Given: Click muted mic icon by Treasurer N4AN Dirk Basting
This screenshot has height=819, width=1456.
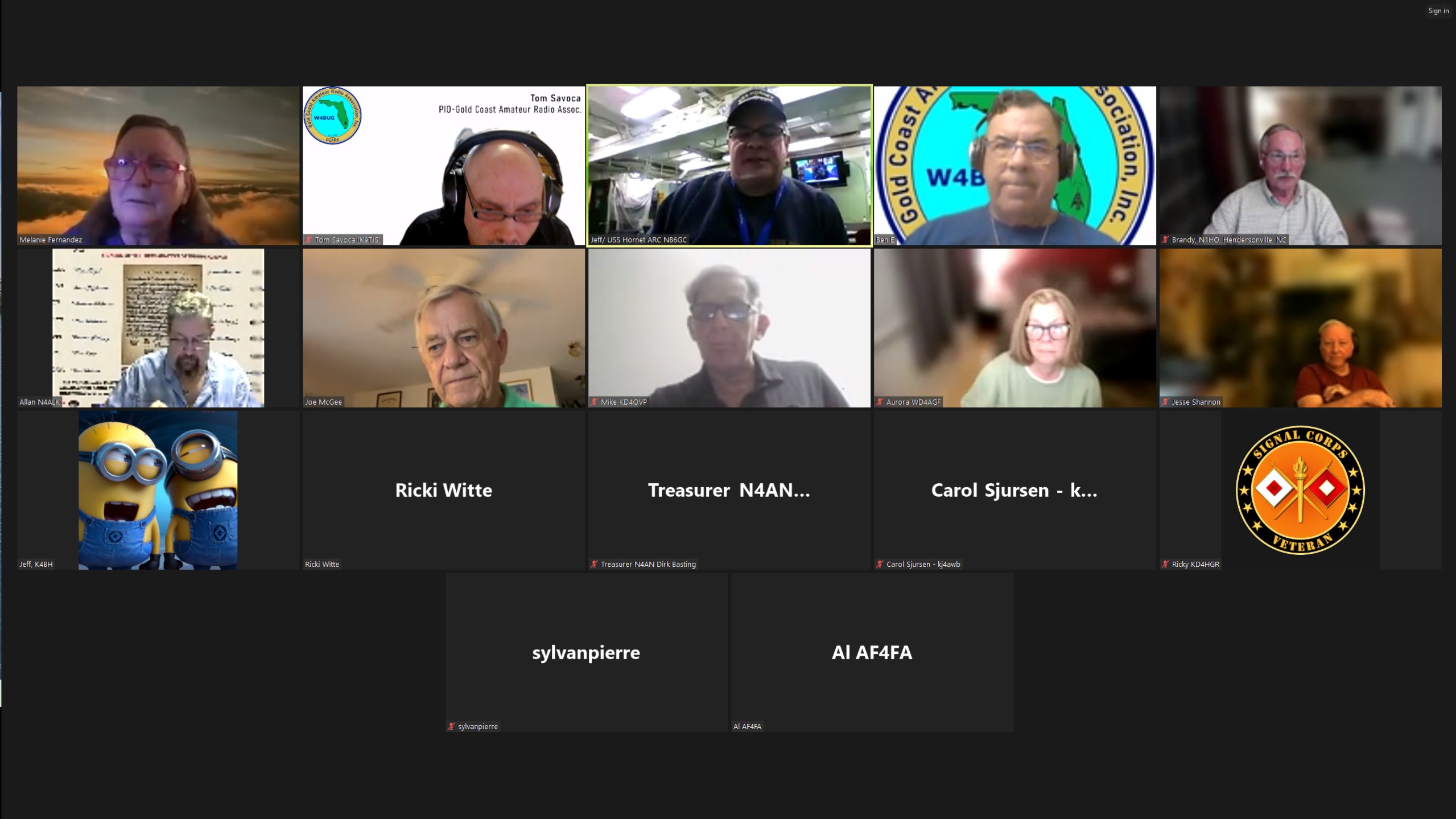Looking at the screenshot, I should point(595,564).
